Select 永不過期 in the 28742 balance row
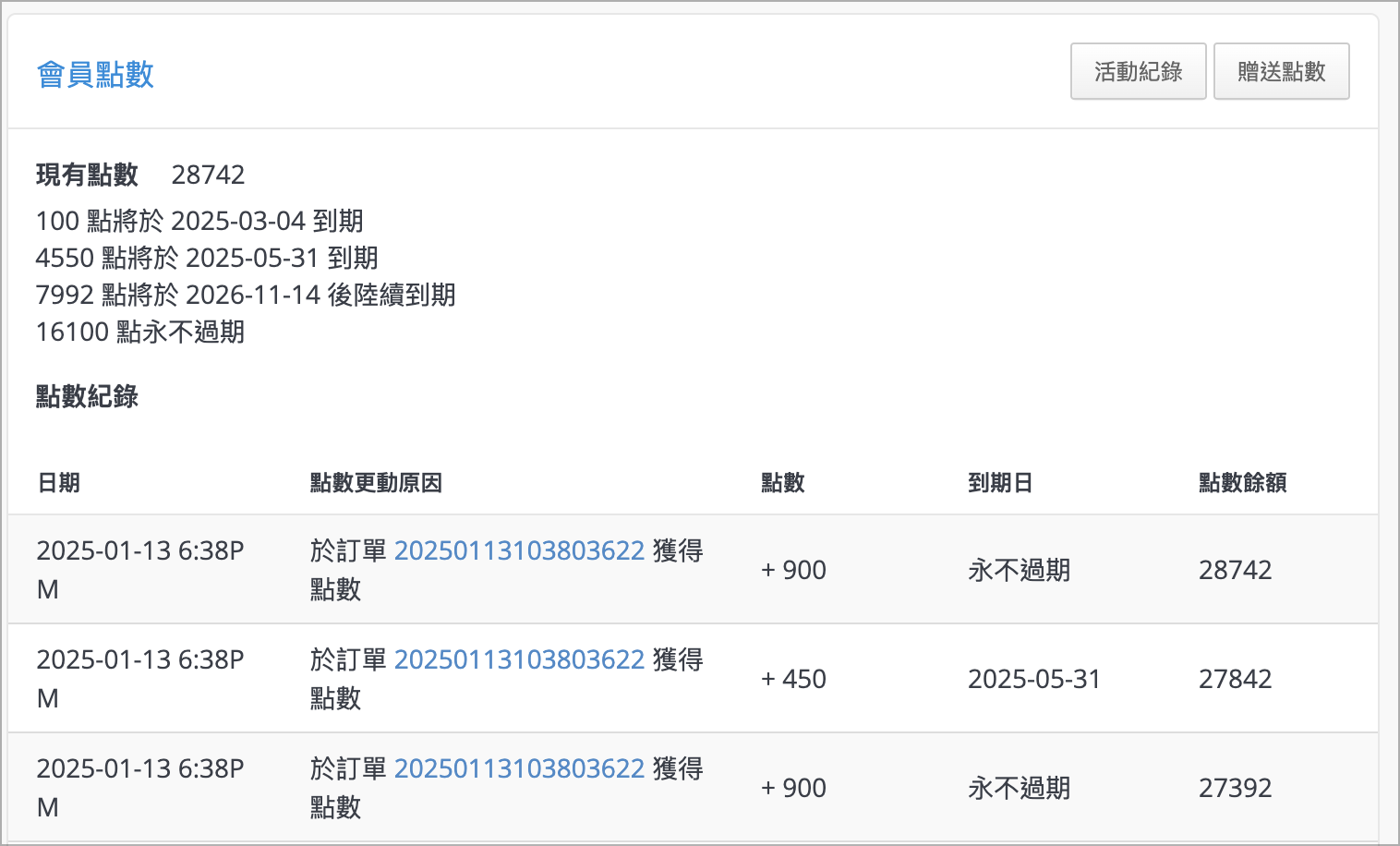This screenshot has height=846, width=1400. click(1020, 570)
